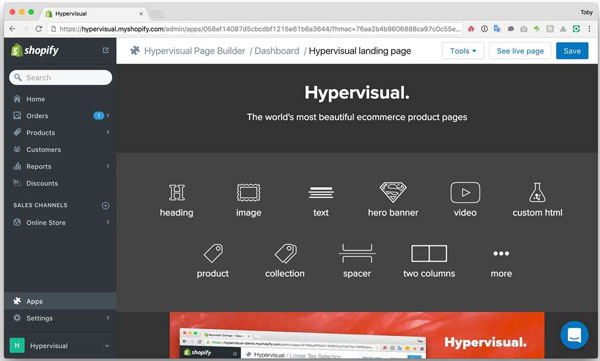The image size is (600, 361).
Task: Save the landing page
Action: pyautogui.click(x=572, y=51)
